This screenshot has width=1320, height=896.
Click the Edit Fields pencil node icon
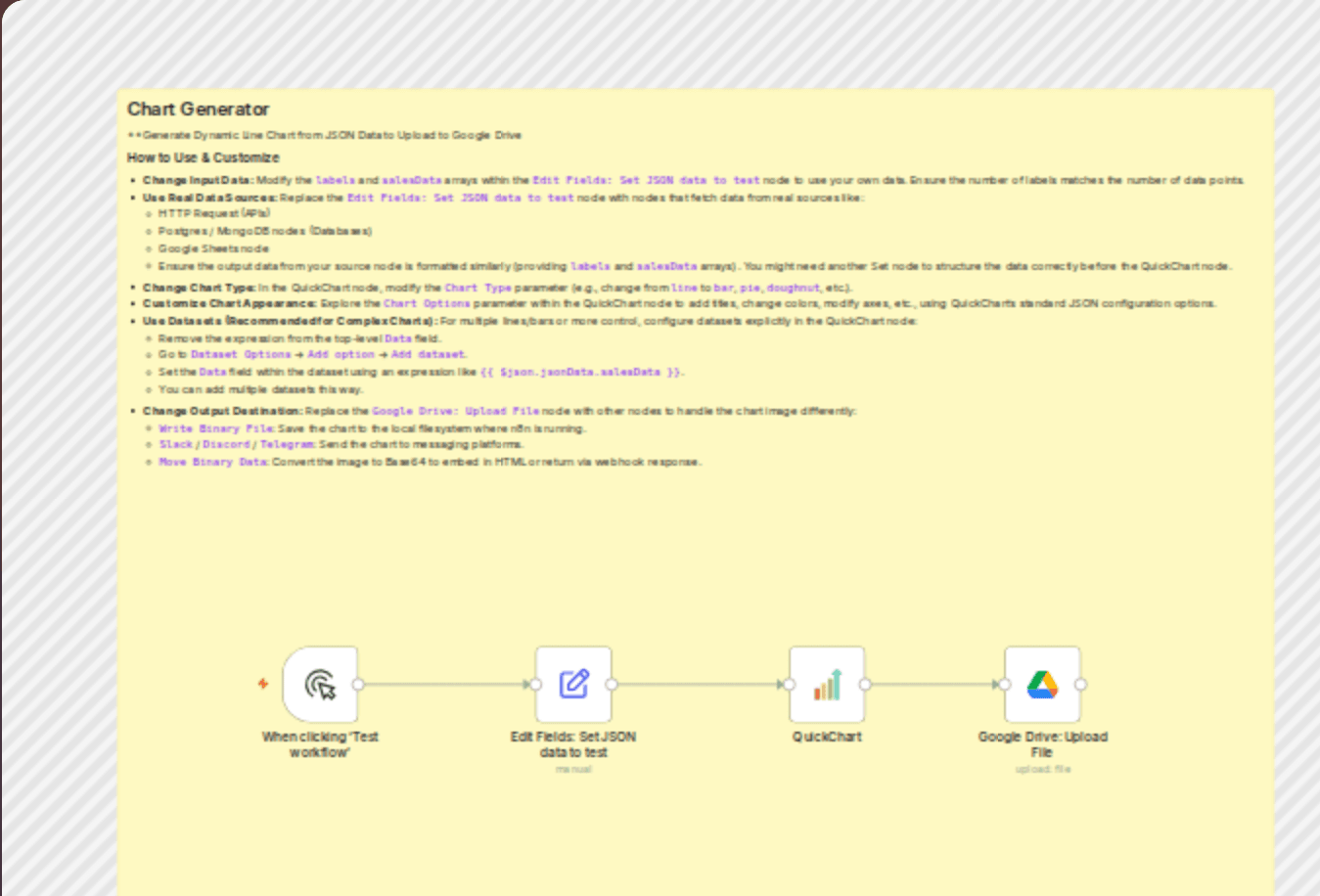(573, 684)
